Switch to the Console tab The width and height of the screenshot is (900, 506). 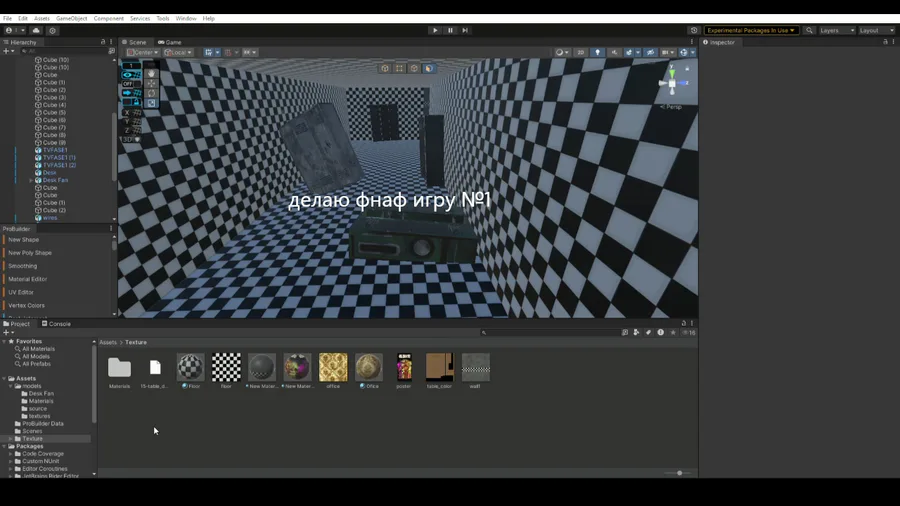tap(56, 324)
